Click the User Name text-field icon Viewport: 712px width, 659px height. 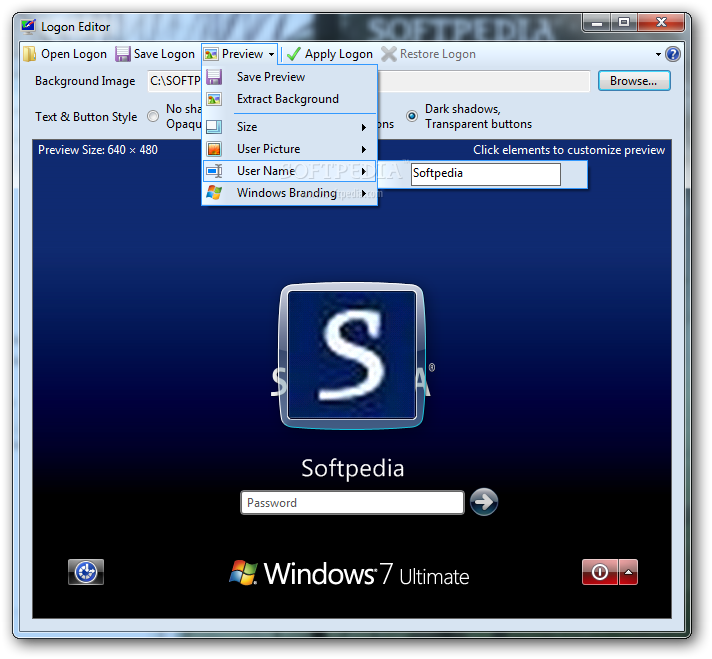[214, 171]
